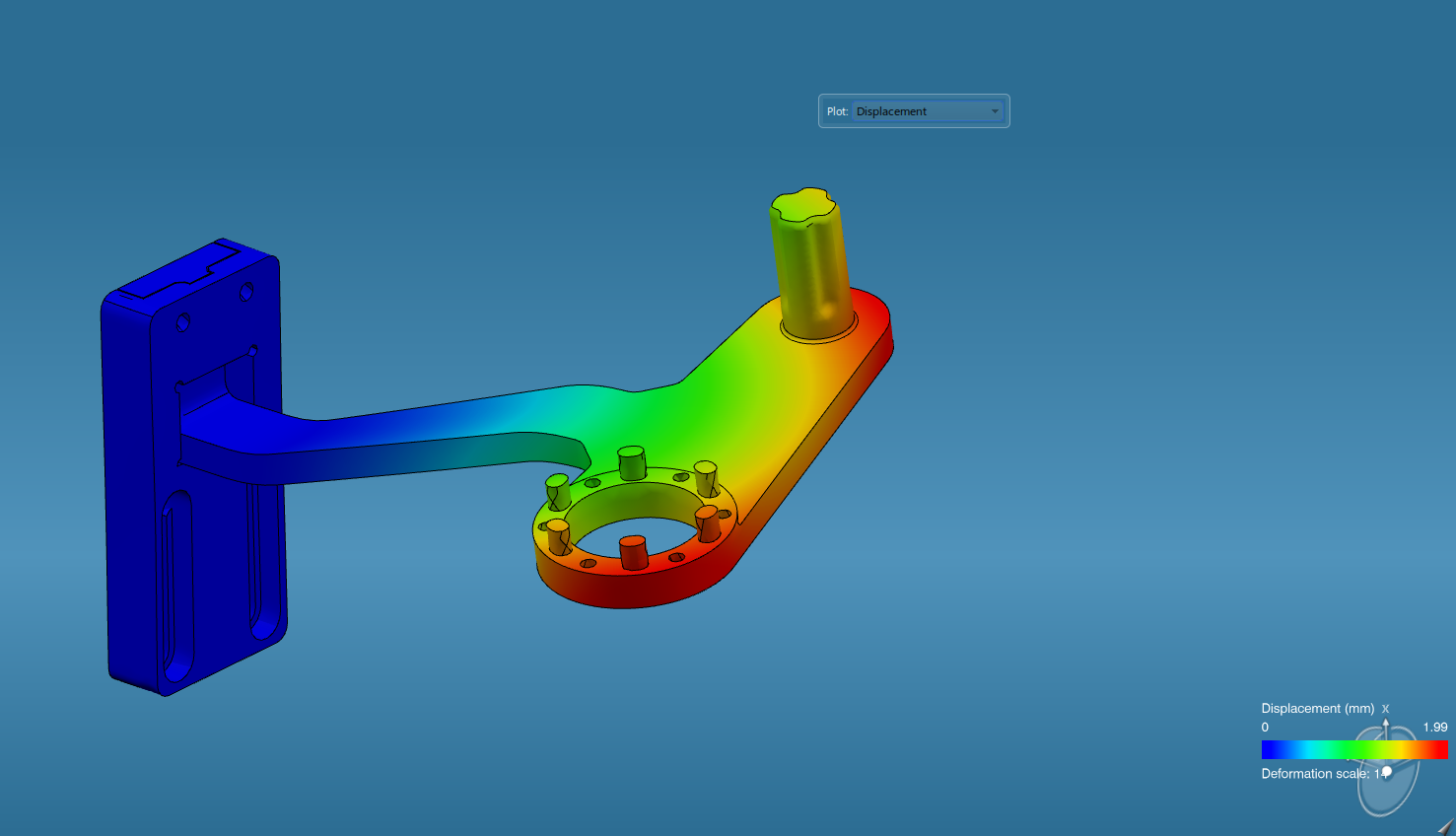The height and width of the screenshot is (836, 1456).
Task: Click the legend minimum value 0
Action: pyautogui.click(x=1265, y=728)
